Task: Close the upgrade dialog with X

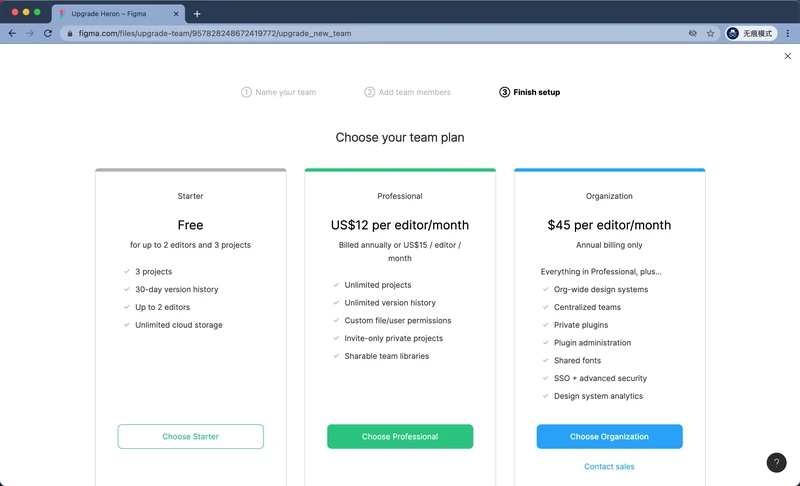Action: (x=787, y=56)
